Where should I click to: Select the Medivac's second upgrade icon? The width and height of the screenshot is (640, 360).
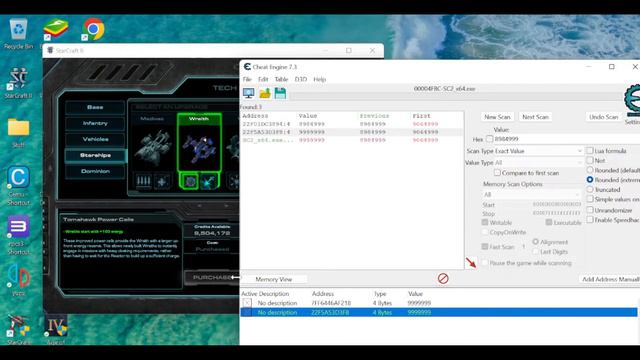pos(162,181)
